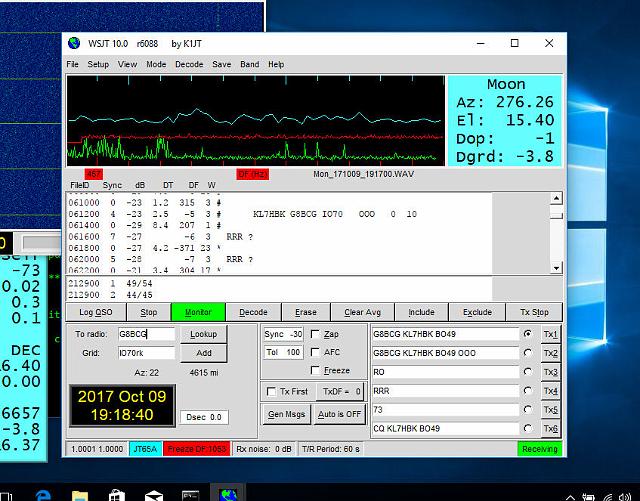Click the Tx1 transmit button

pyautogui.click(x=550, y=334)
